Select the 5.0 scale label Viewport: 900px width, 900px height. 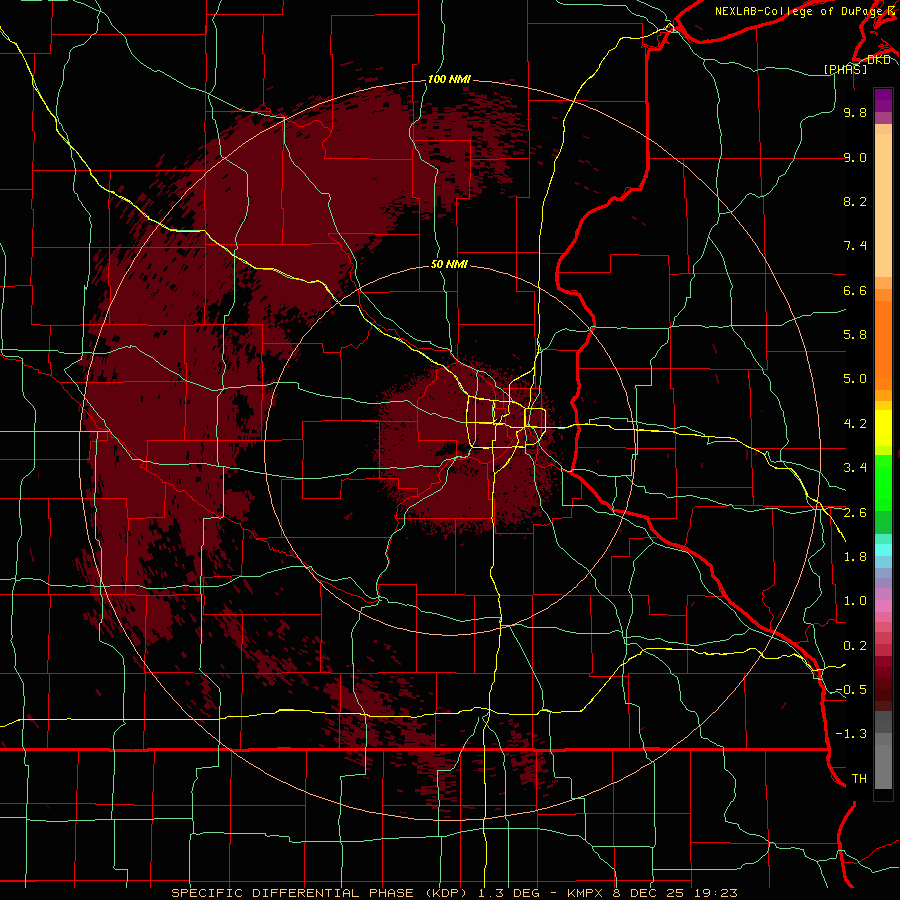pos(855,379)
